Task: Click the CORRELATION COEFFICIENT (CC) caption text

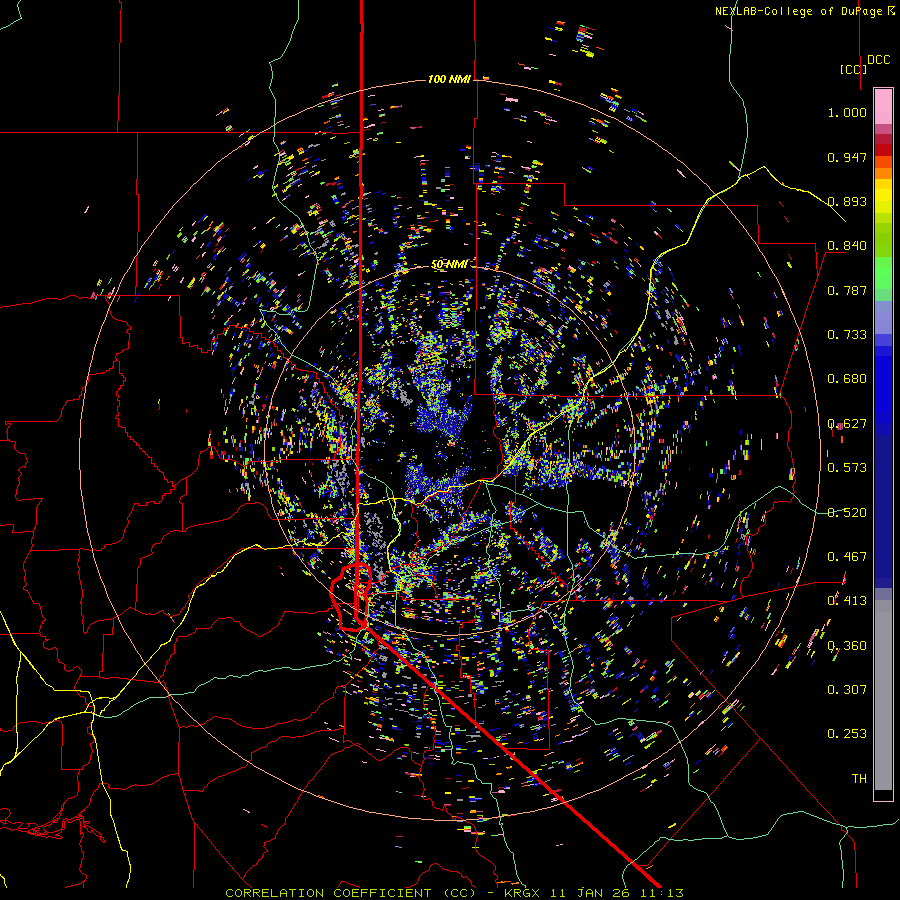Action: pos(350,893)
